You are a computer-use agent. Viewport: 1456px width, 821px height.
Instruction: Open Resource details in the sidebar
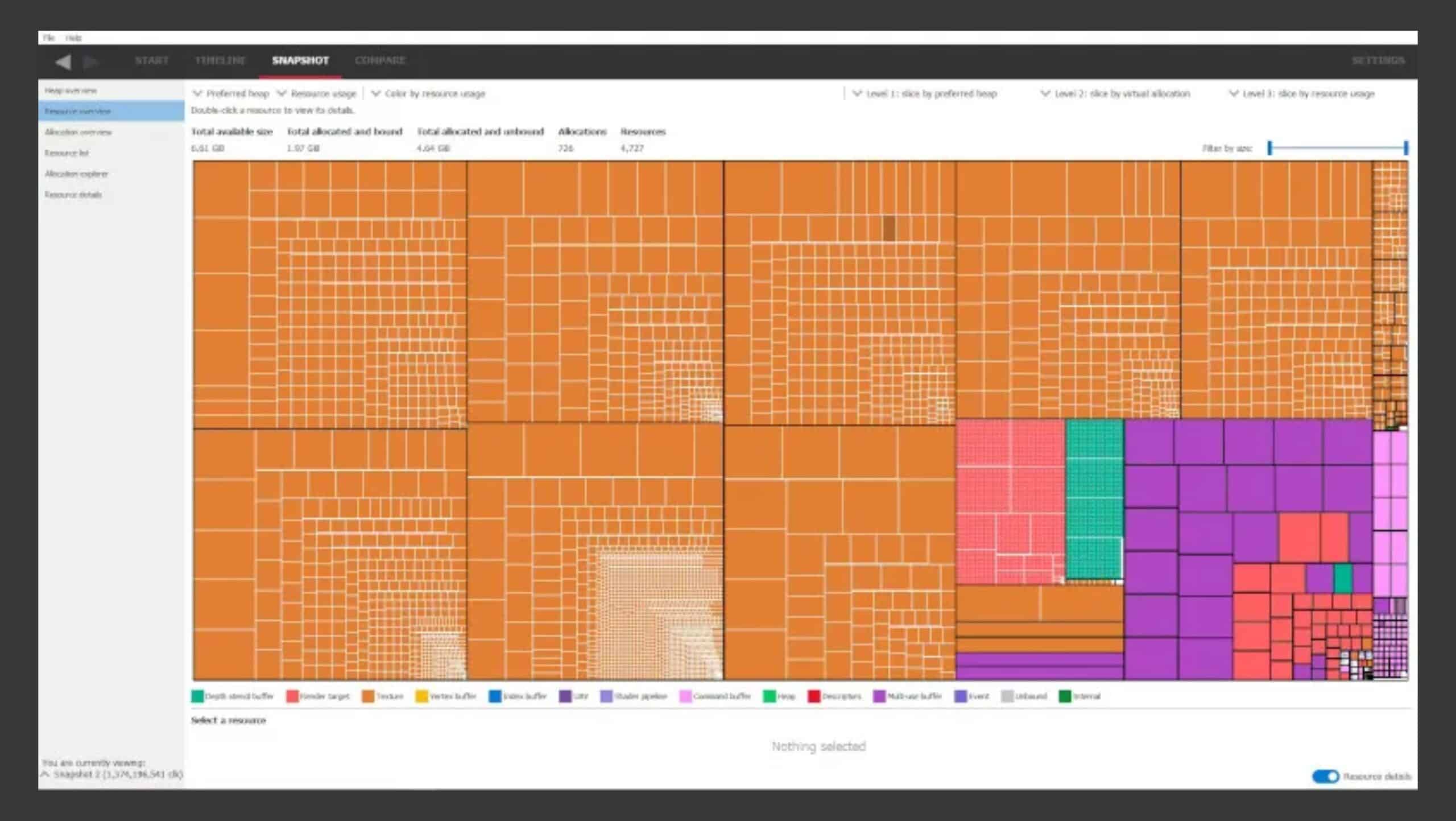tap(111, 195)
